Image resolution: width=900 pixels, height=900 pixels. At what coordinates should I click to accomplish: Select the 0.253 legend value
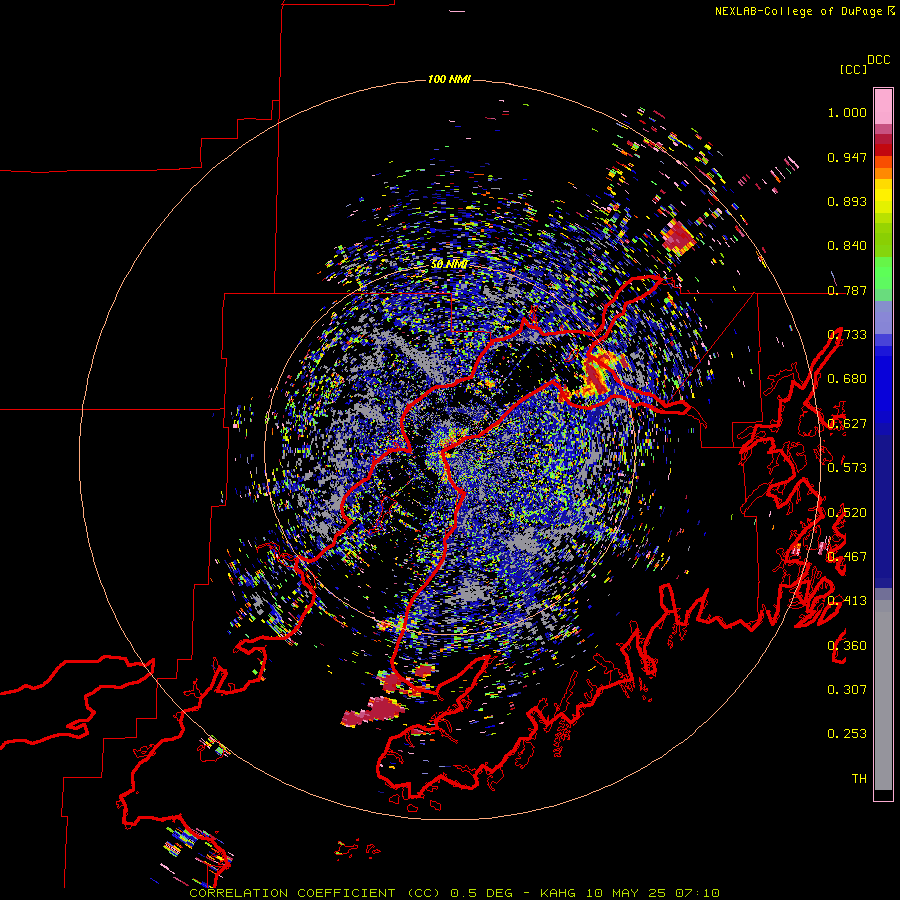click(x=847, y=734)
